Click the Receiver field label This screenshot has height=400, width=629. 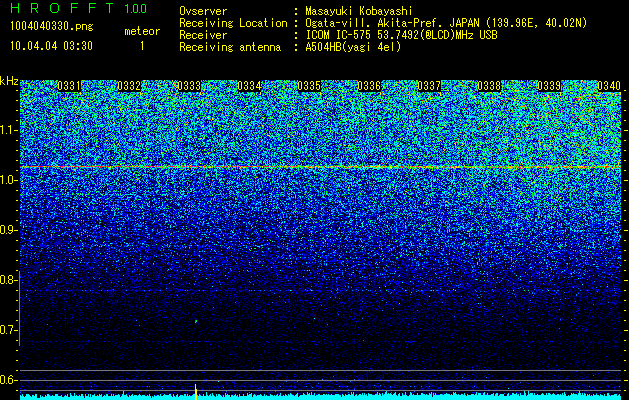[203, 35]
